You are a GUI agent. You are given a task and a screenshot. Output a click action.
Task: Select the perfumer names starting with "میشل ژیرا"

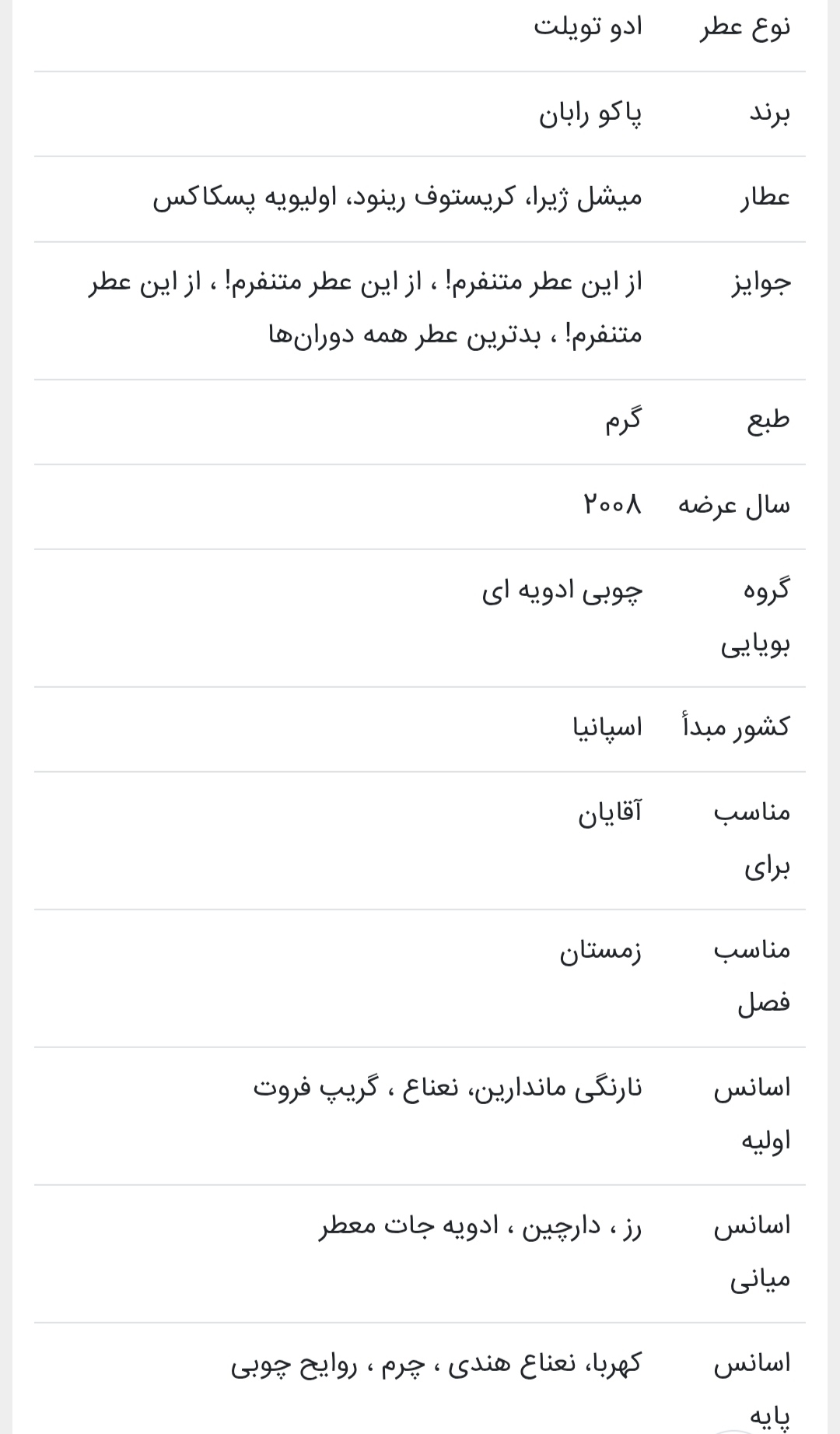(397, 198)
